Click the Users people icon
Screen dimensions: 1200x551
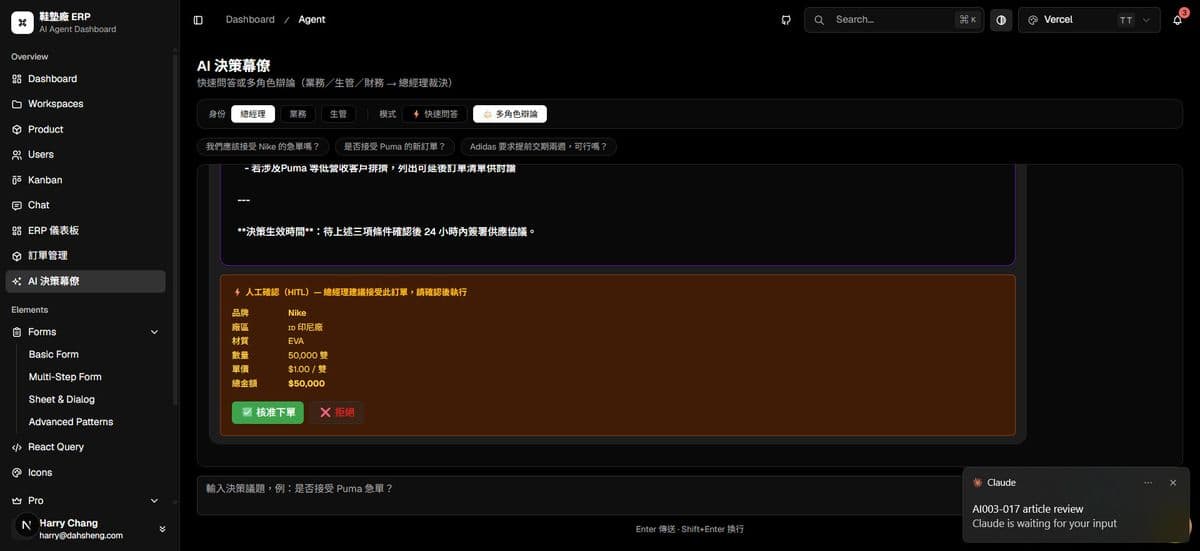(17, 155)
